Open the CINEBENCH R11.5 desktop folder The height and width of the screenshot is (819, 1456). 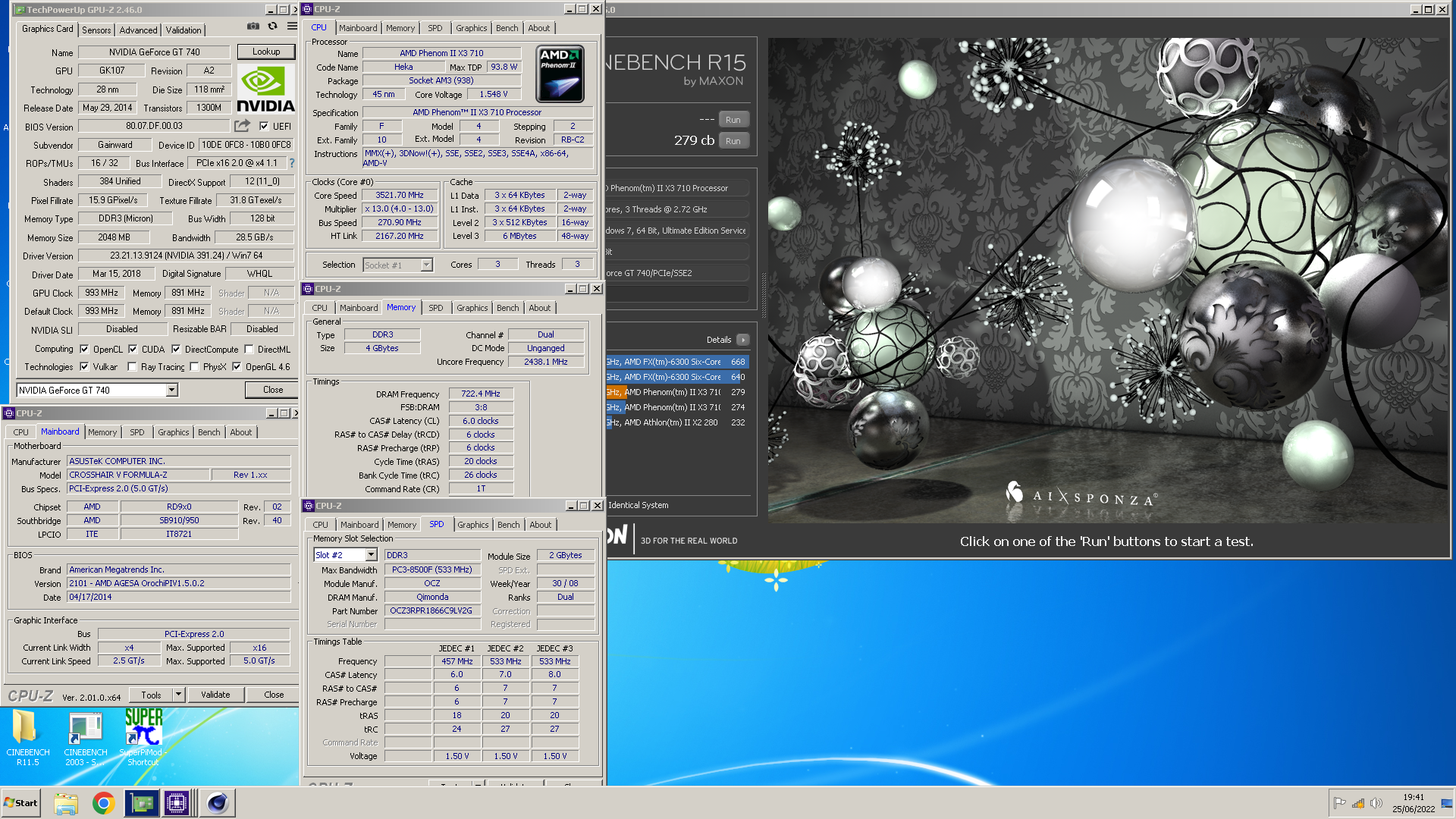click(27, 738)
